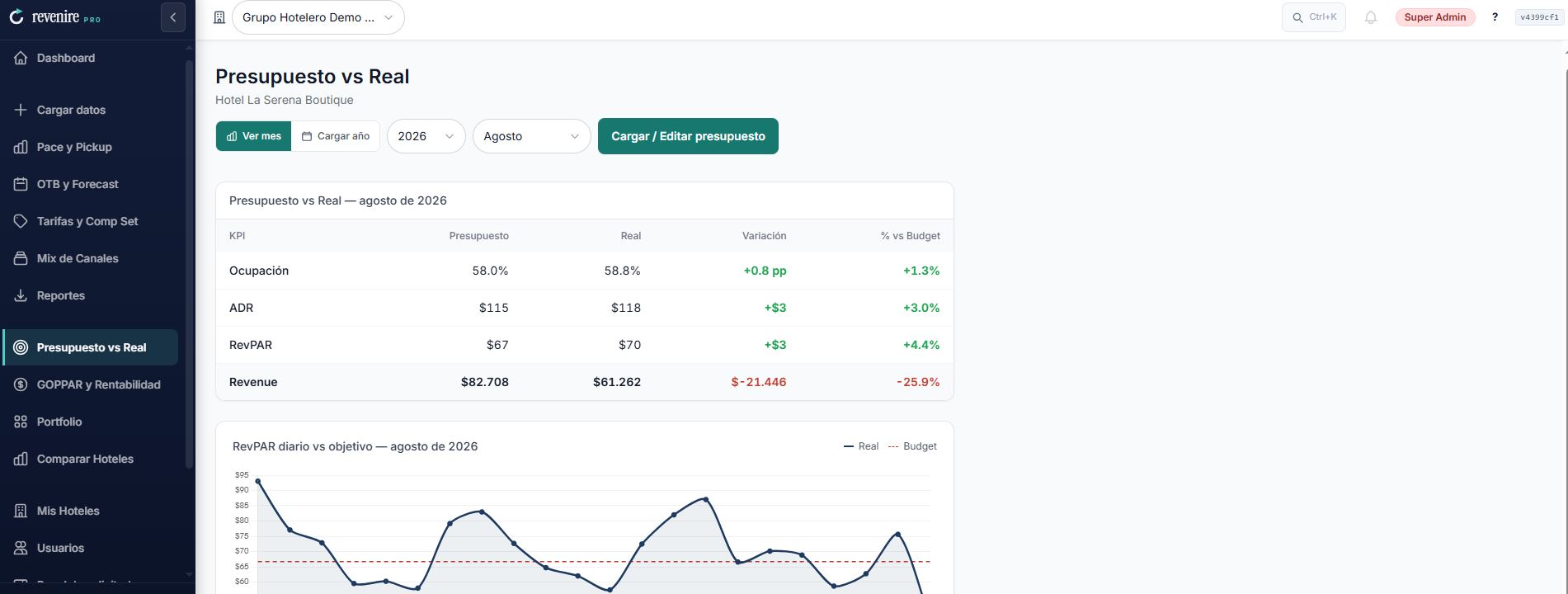
Task: Open notifications with the bell icon
Action: (x=1371, y=17)
